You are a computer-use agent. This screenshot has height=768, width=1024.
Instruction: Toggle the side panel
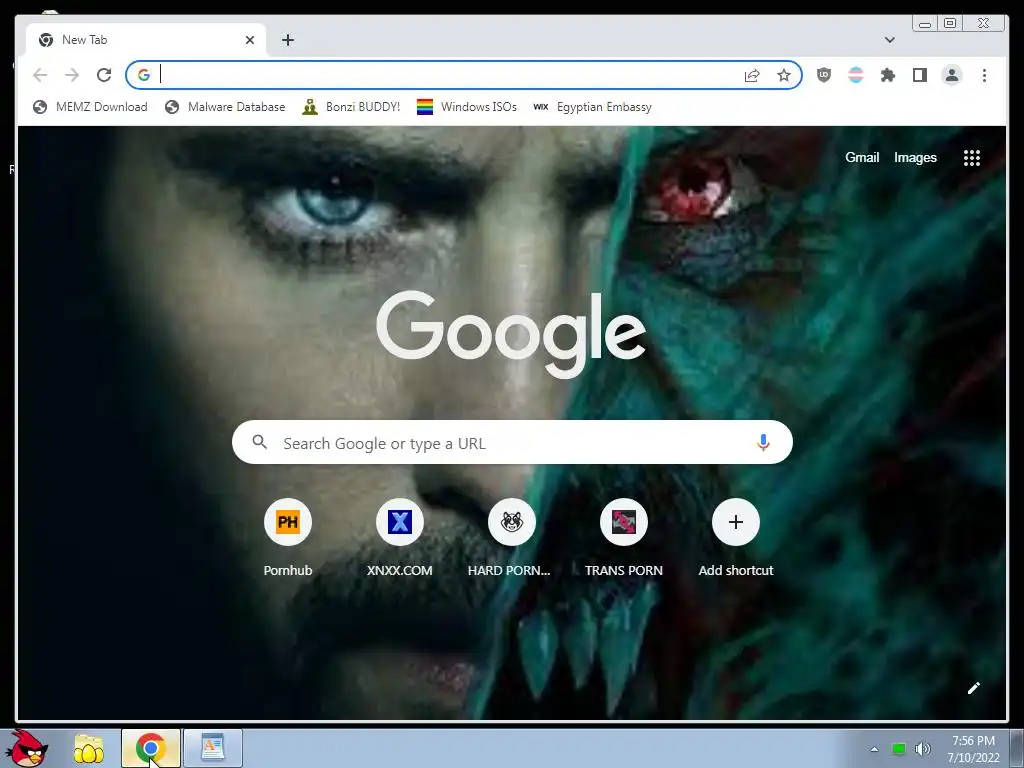click(x=920, y=75)
